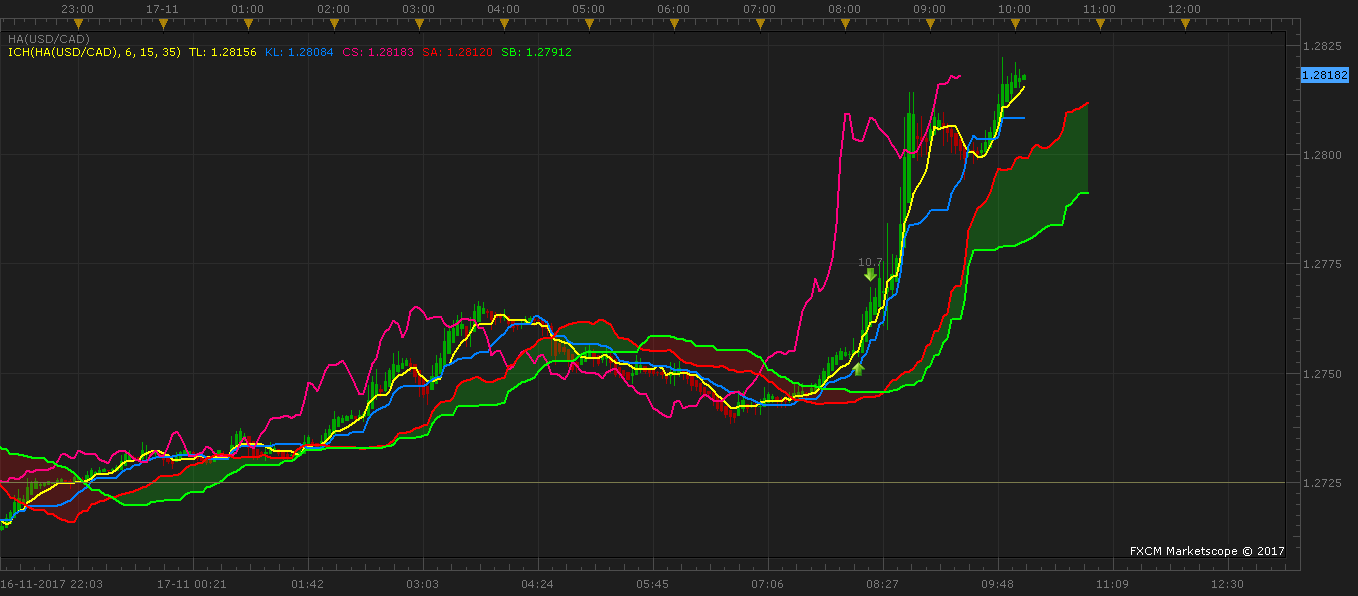Click the 03:03 bottom axis label
This screenshot has height=596, width=1358.
click(422, 583)
